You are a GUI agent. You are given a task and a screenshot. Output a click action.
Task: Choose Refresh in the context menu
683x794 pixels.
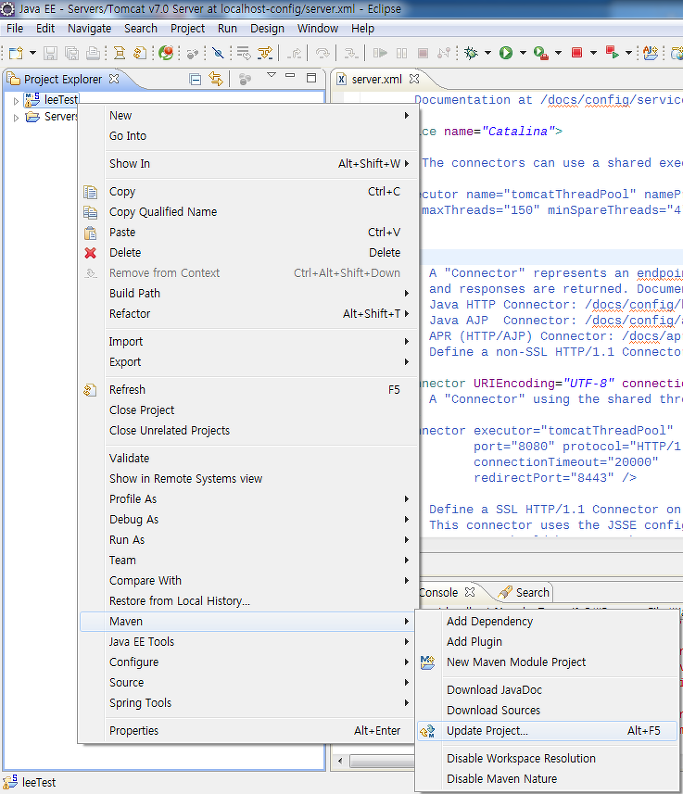tap(248, 390)
